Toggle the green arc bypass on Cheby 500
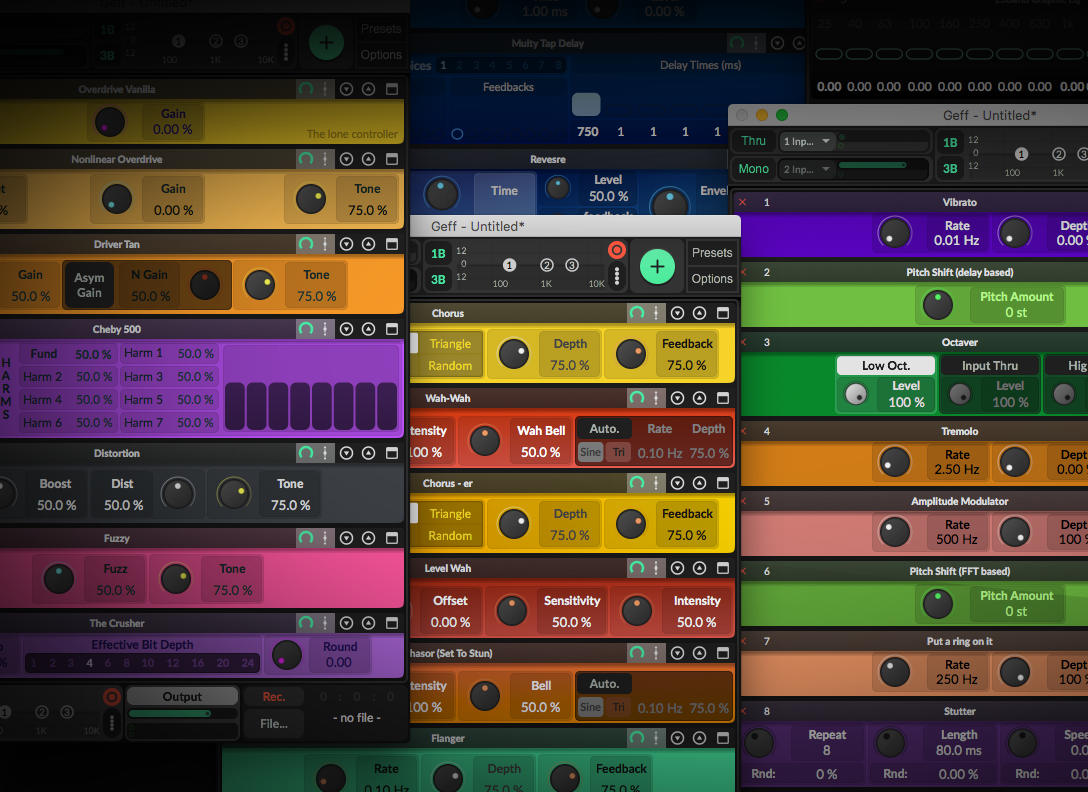1088x792 pixels. (305, 329)
